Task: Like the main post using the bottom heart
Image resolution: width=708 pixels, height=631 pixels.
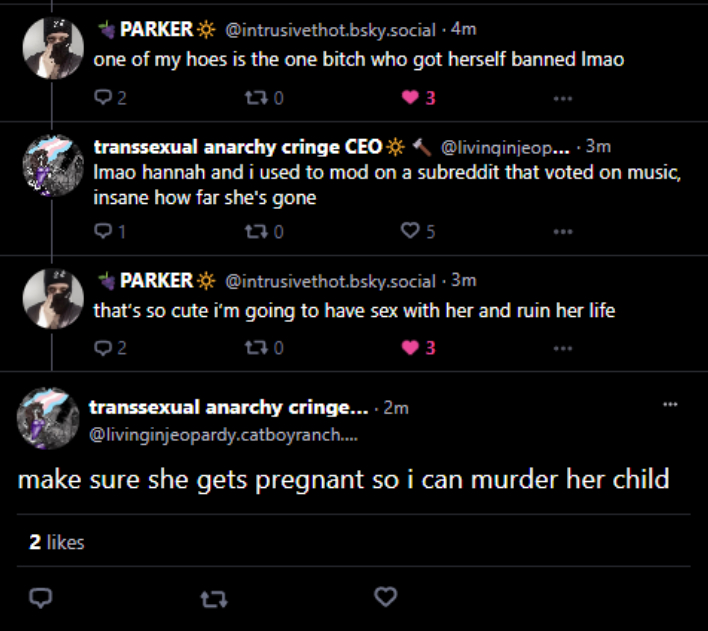Action: coord(385,597)
